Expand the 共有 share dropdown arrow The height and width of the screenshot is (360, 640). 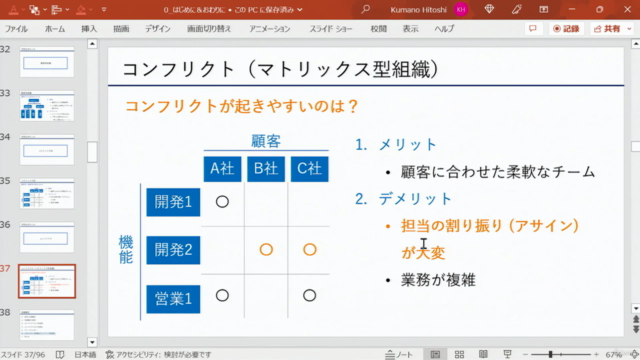click(x=629, y=29)
